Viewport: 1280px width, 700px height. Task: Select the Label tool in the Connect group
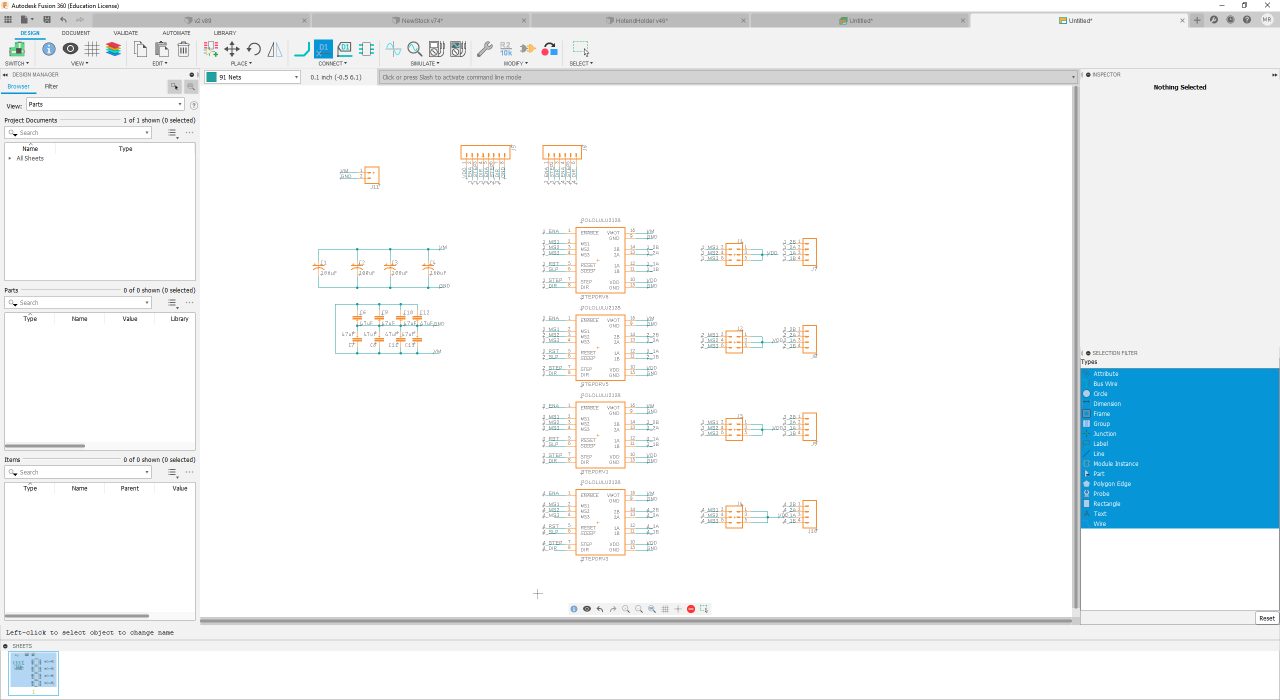pos(345,48)
